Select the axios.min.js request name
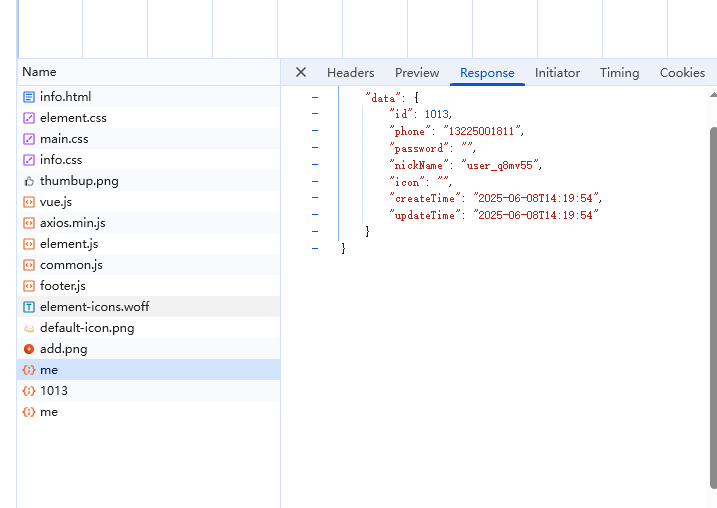This screenshot has height=508, width=717. pyautogui.click(x=73, y=223)
